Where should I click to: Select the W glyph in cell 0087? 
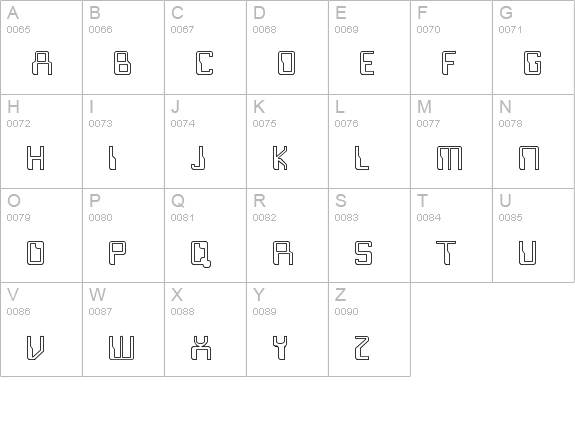(122, 347)
